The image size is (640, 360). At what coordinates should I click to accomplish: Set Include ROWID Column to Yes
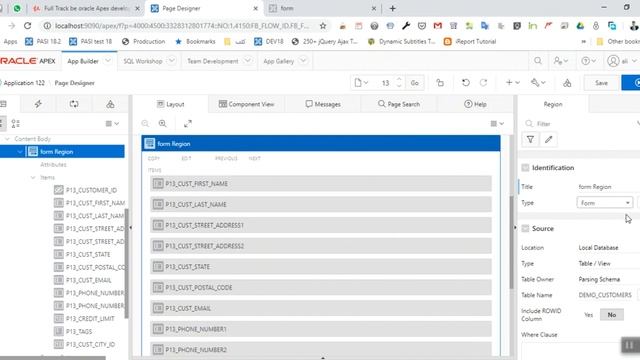[x=588, y=315]
